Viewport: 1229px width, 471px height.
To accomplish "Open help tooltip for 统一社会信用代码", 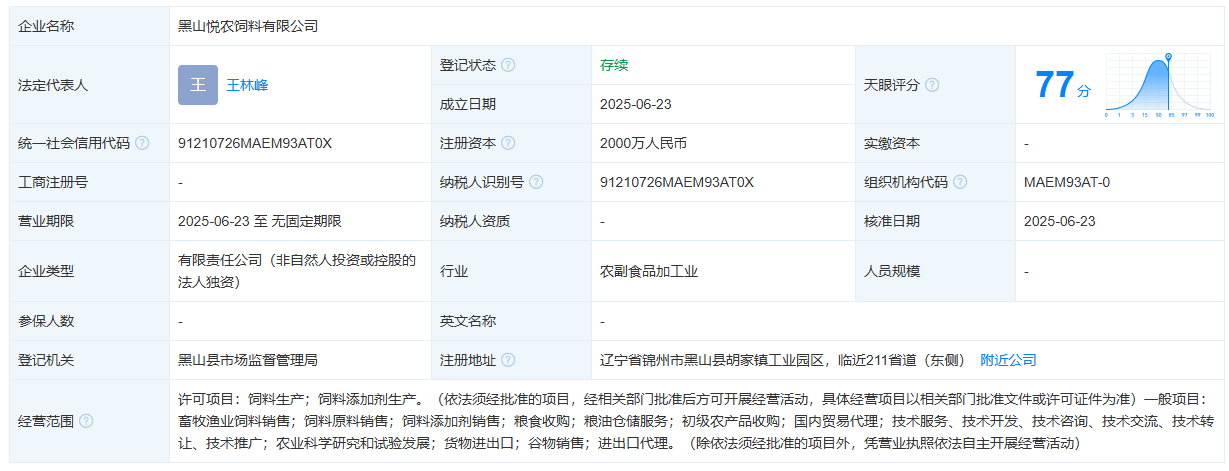I will [142, 143].
